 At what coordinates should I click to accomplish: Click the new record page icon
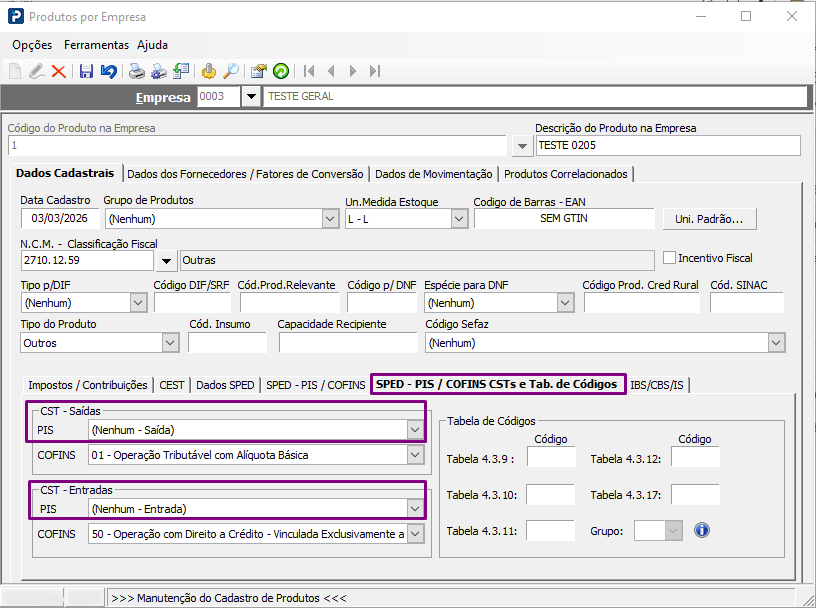15,71
